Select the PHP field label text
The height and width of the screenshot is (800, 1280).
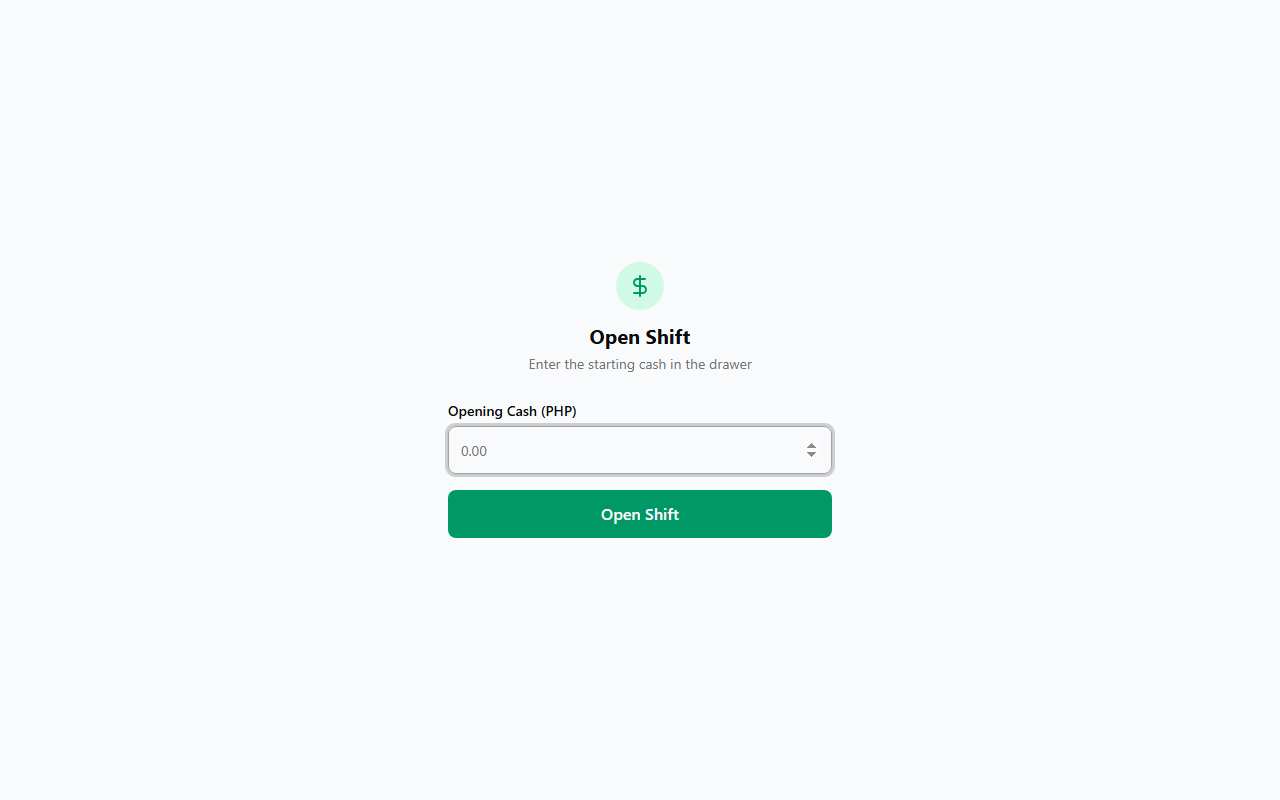point(512,411)
